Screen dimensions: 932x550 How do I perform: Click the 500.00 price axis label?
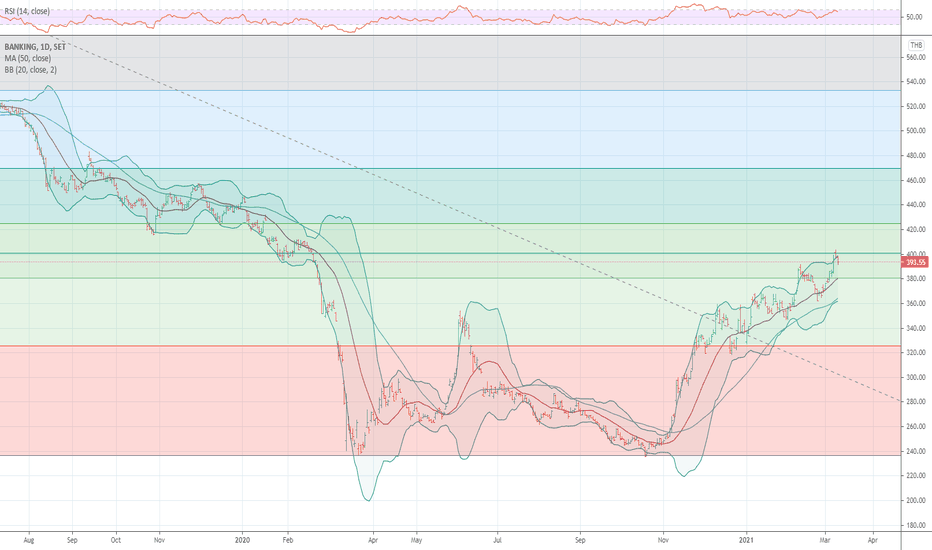click(x=916, y=131)
